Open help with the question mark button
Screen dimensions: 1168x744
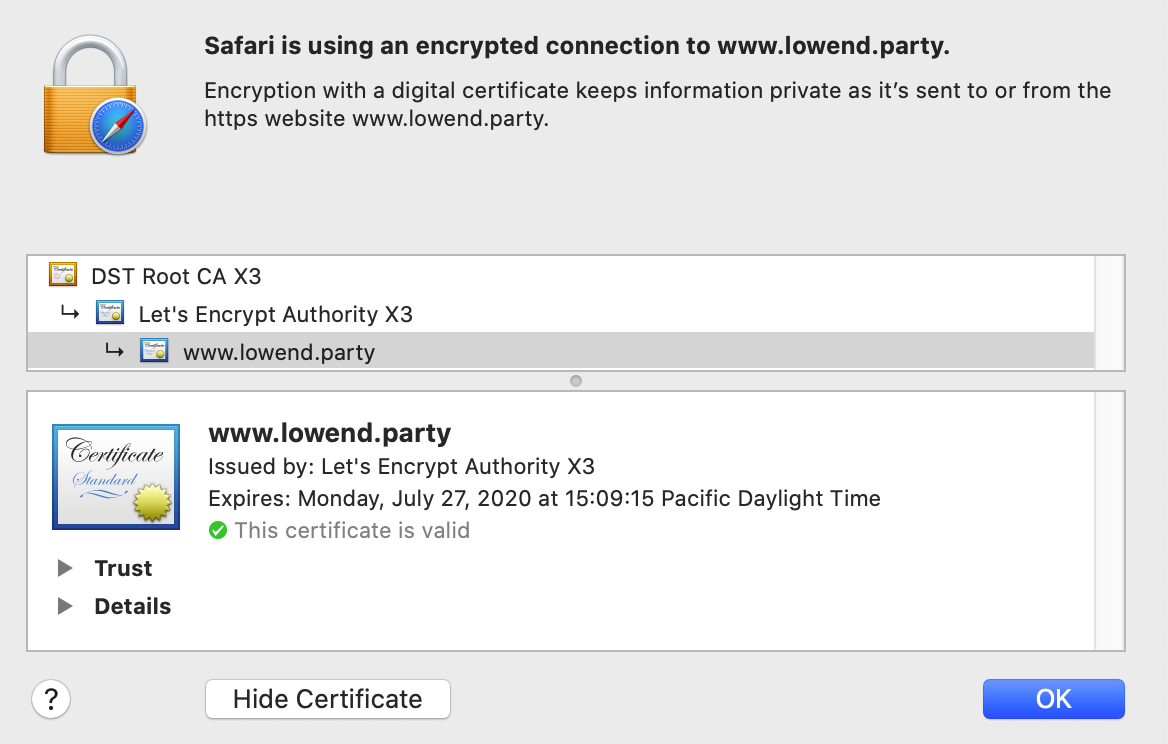(51, 699)
